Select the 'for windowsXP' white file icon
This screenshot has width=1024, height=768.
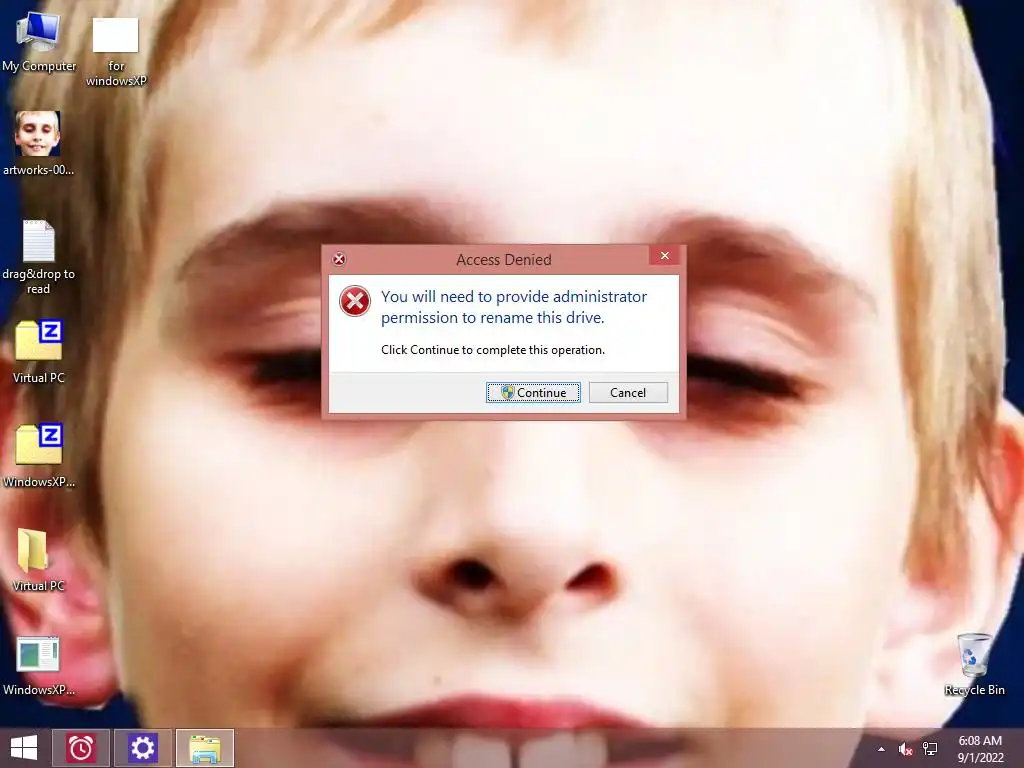tap(116, 35)
